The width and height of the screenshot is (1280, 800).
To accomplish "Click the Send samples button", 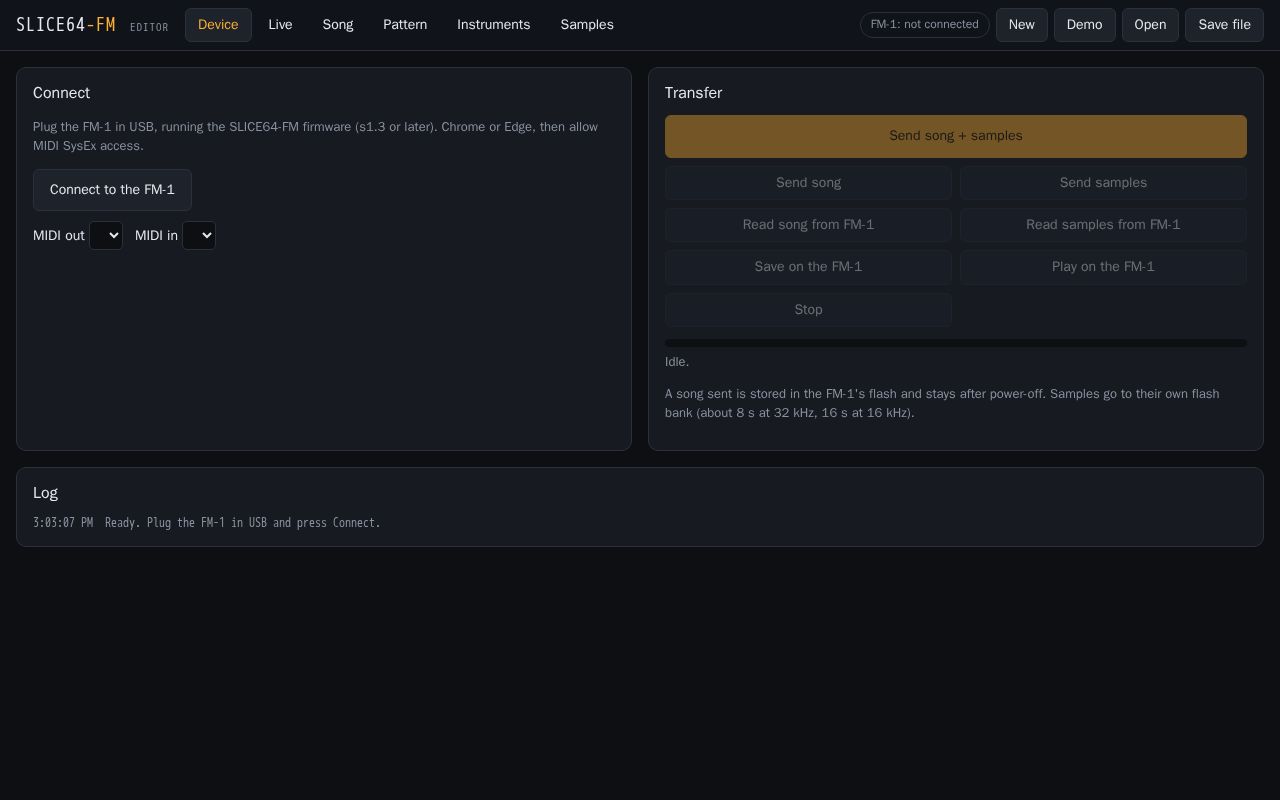I will (x=1103, y=183).
